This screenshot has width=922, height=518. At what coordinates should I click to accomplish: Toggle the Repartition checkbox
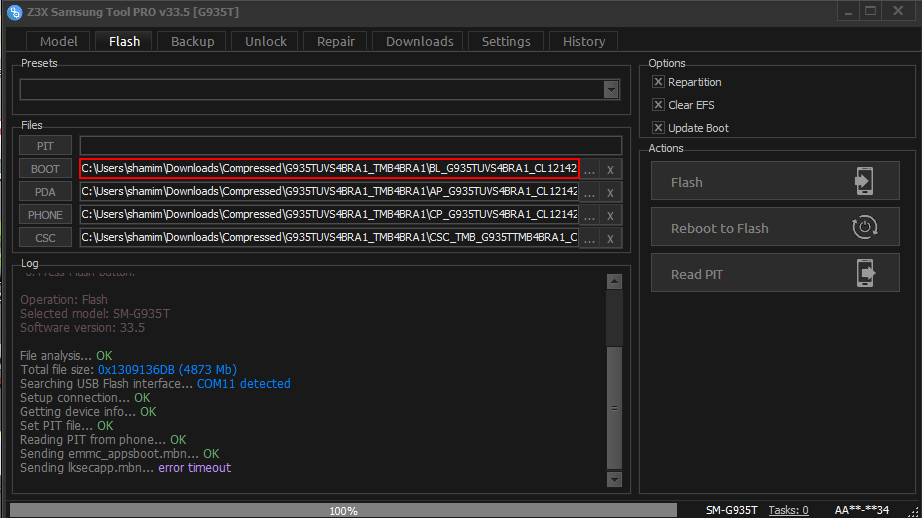coord(658,82)
